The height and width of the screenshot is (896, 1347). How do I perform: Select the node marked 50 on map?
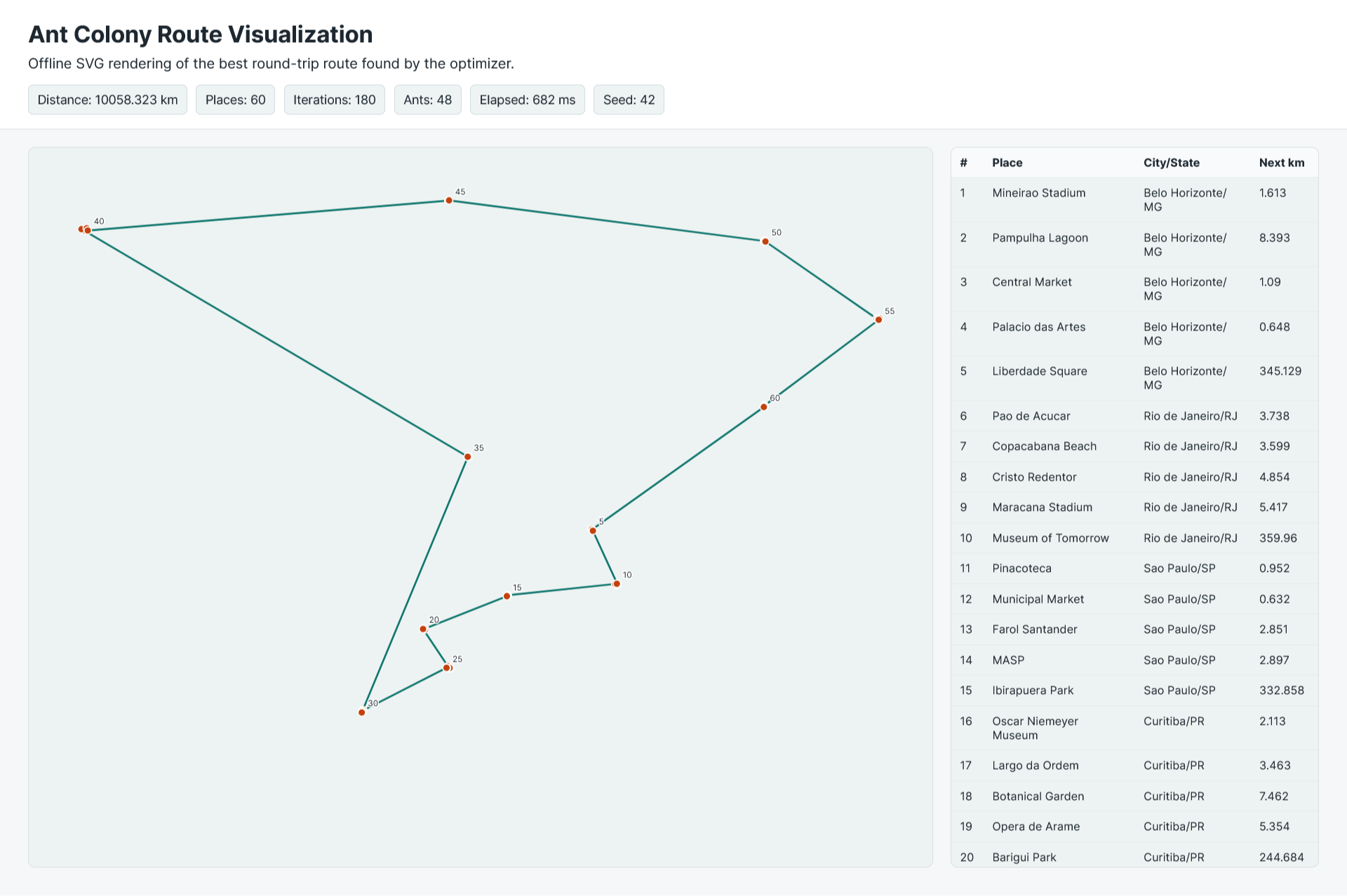tap(765, 241)
